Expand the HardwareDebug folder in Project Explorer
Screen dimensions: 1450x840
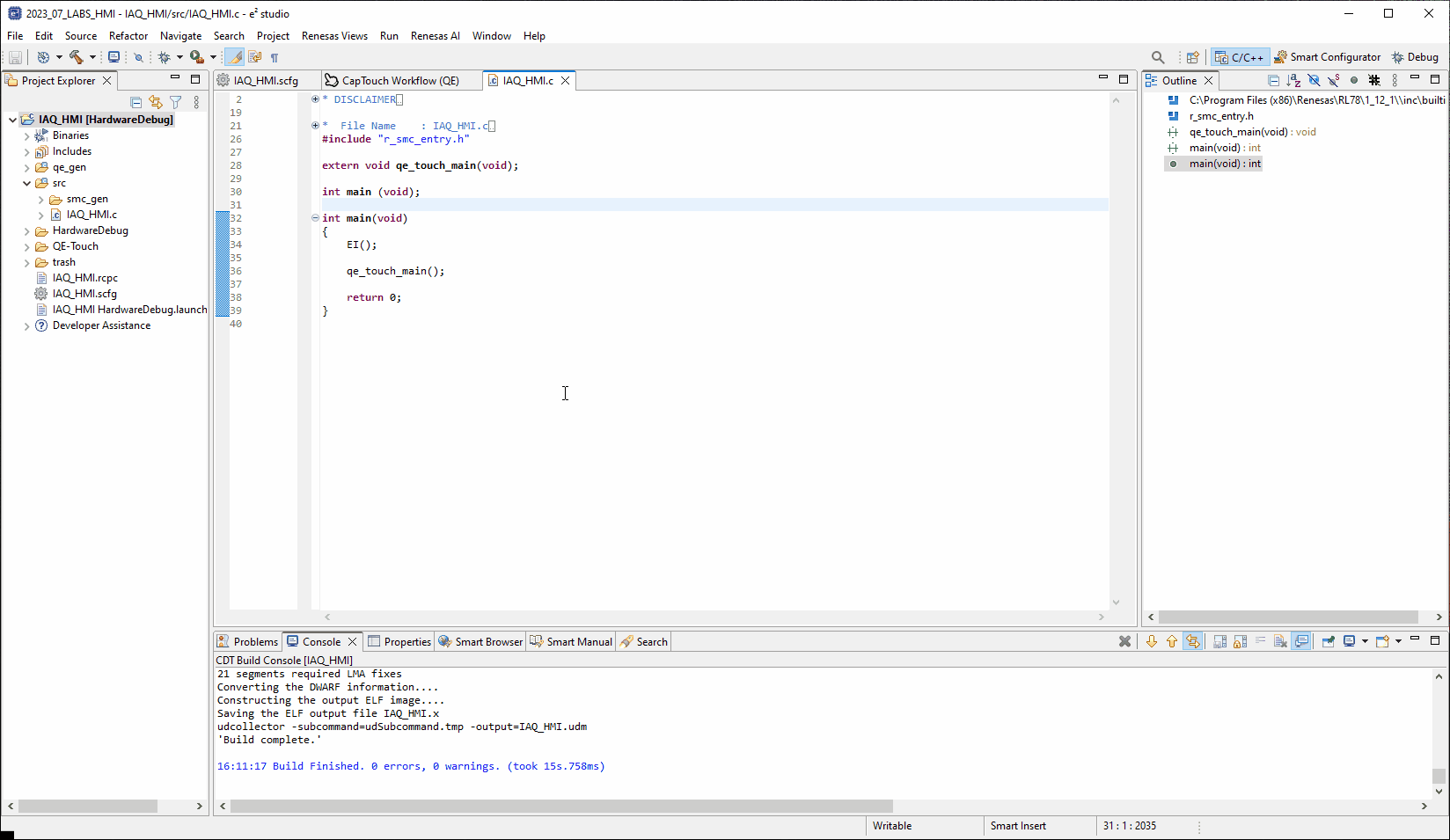tap(27, 230)
